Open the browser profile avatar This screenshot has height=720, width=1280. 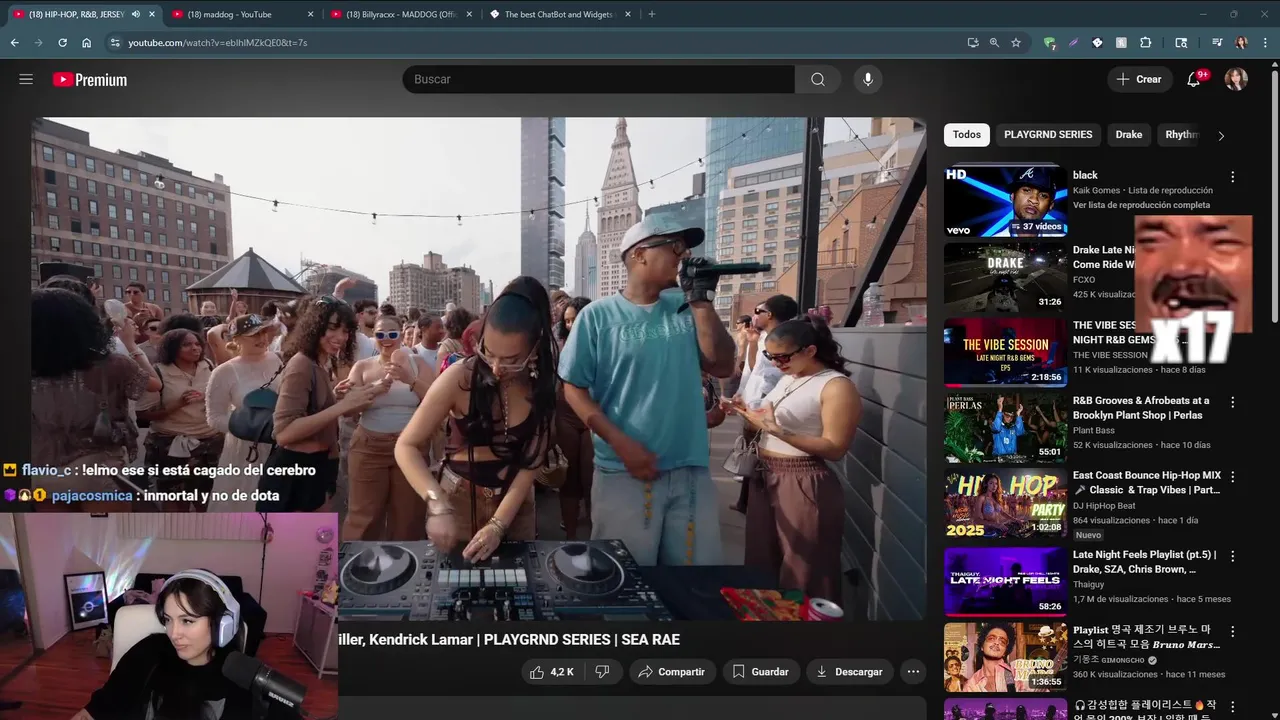(x=1241, y=43)
